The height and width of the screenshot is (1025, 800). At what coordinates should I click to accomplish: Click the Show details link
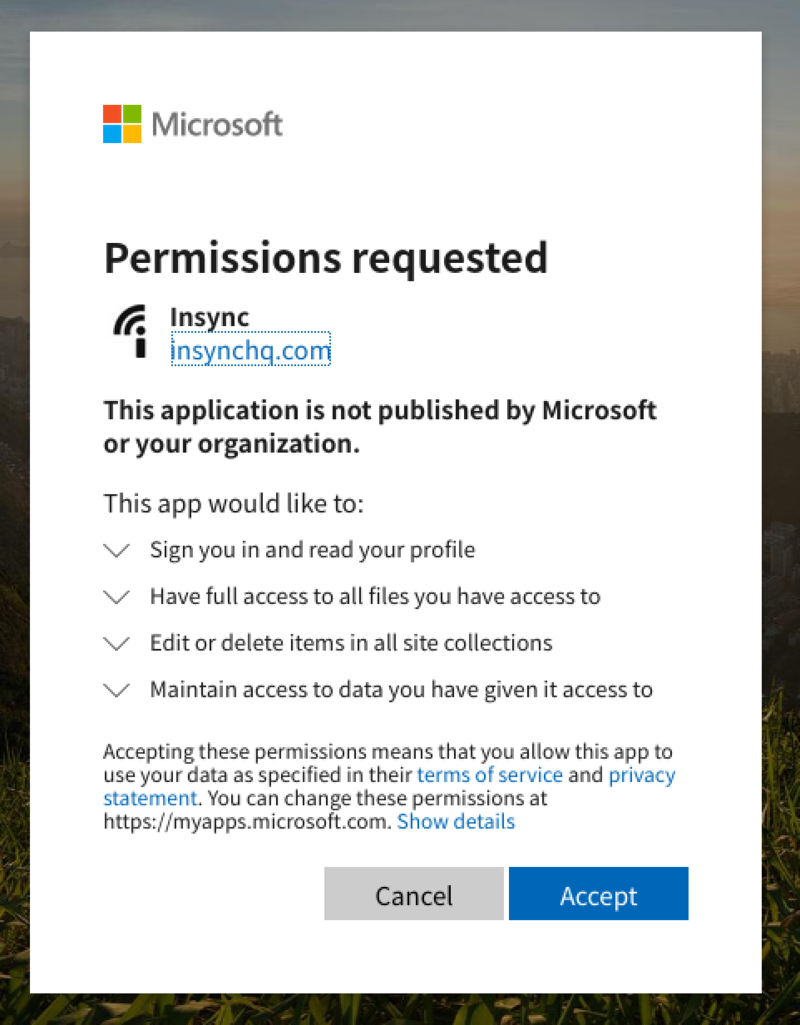click(x=456, y=822)
